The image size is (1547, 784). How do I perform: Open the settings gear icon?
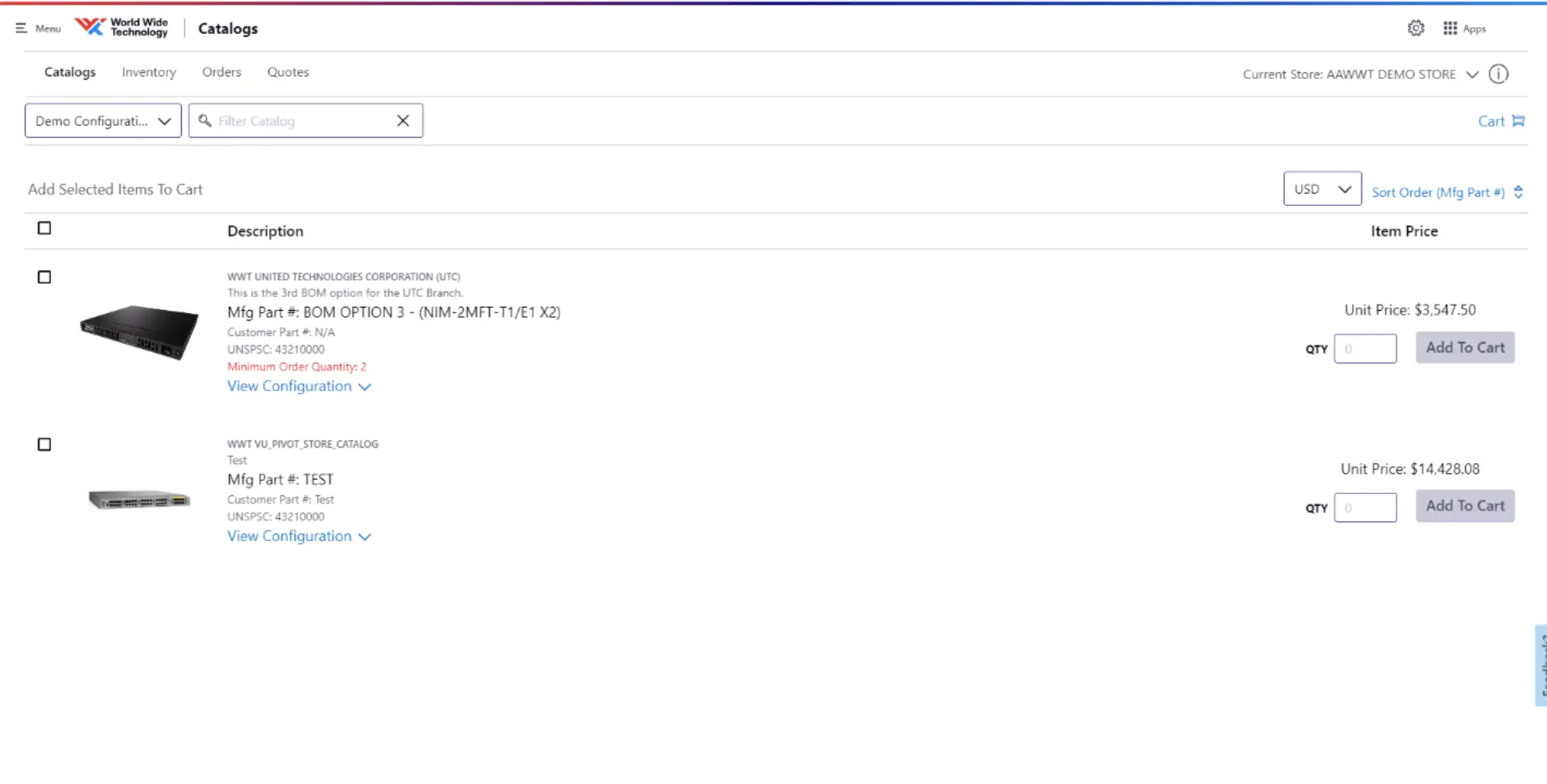click(x=1416, y=29)
